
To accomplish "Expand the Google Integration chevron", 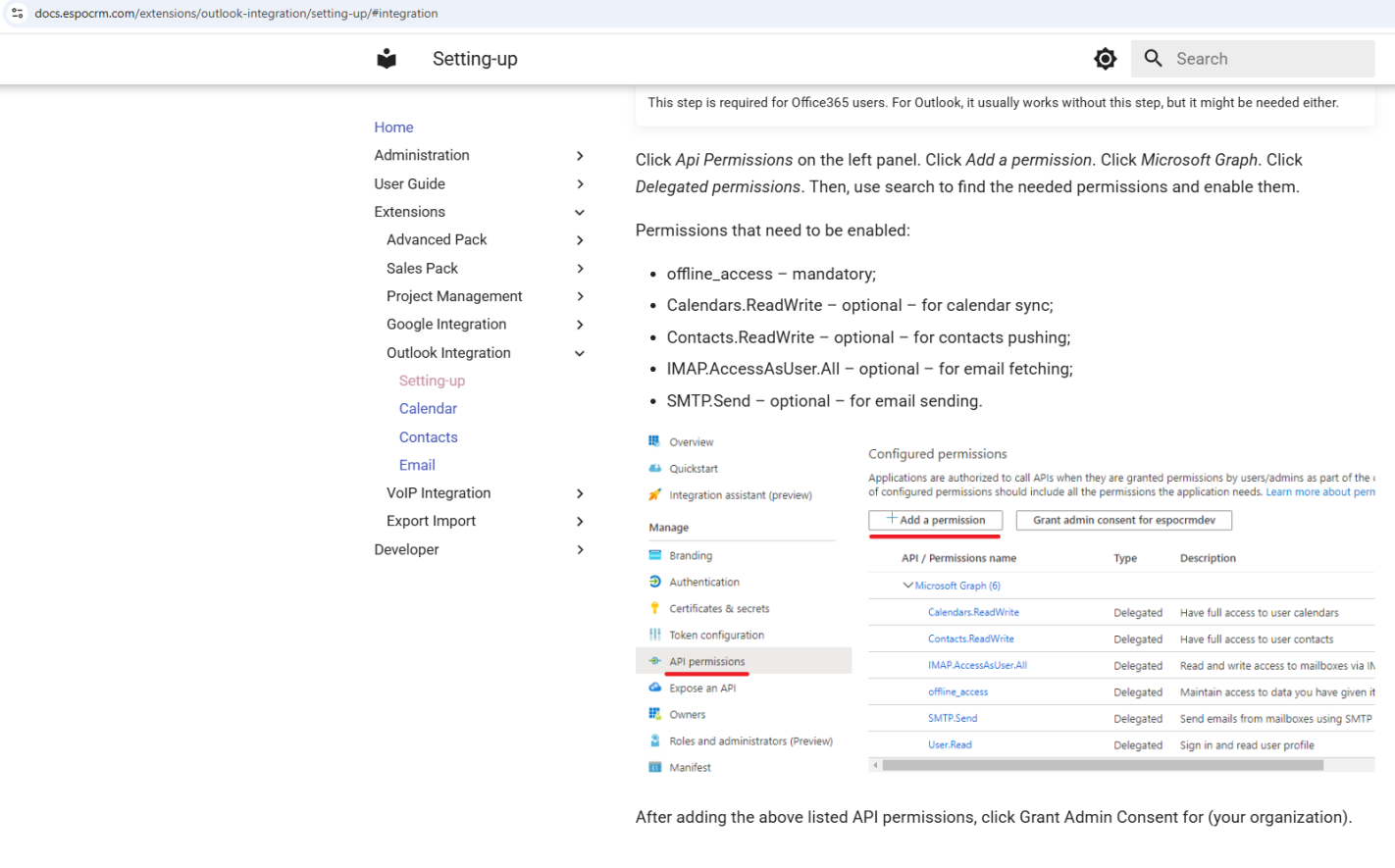I will click(580, 325).
